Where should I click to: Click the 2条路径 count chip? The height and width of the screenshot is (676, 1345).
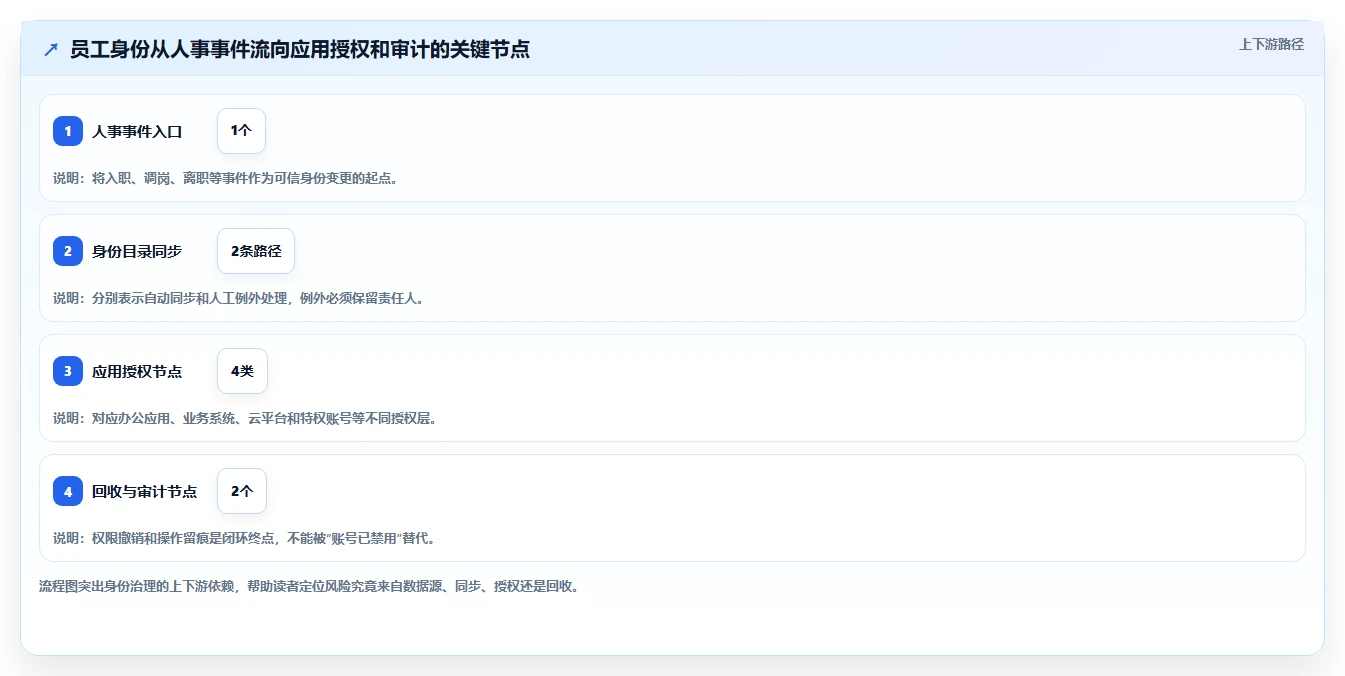(256, 251)
